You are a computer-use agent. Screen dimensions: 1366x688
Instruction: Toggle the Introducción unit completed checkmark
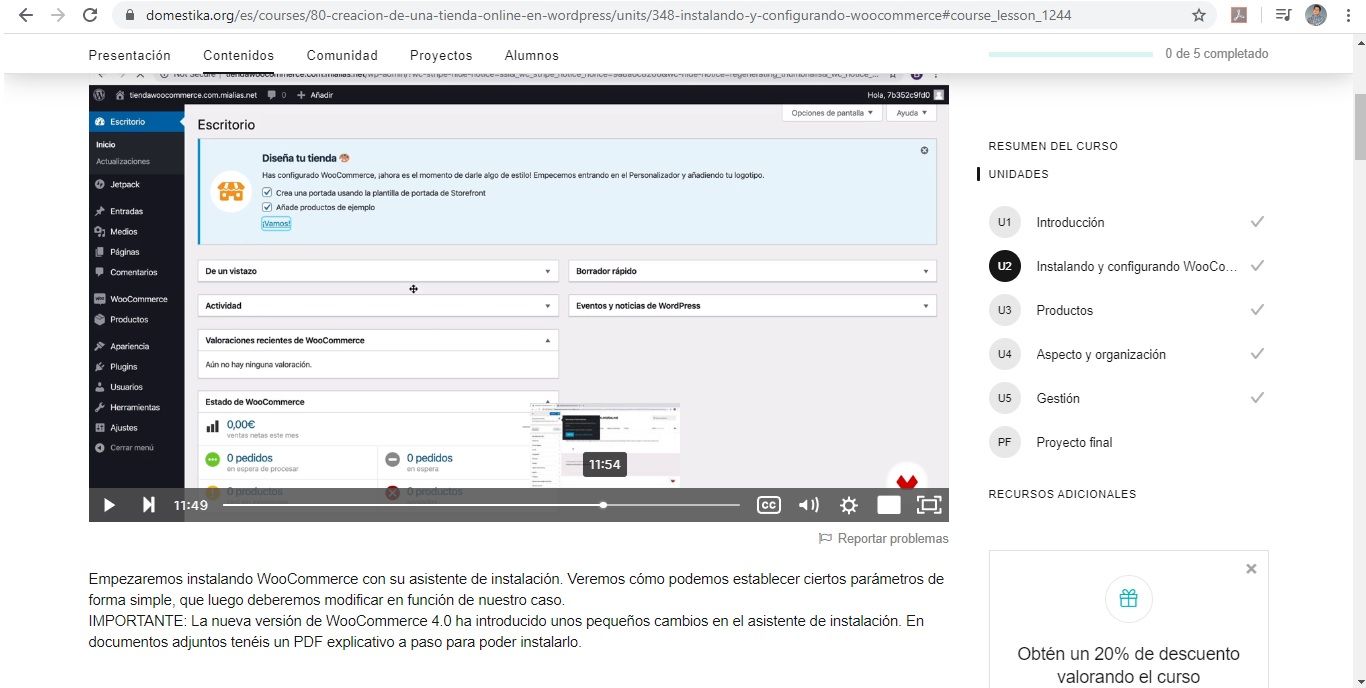click(1257, 222)
